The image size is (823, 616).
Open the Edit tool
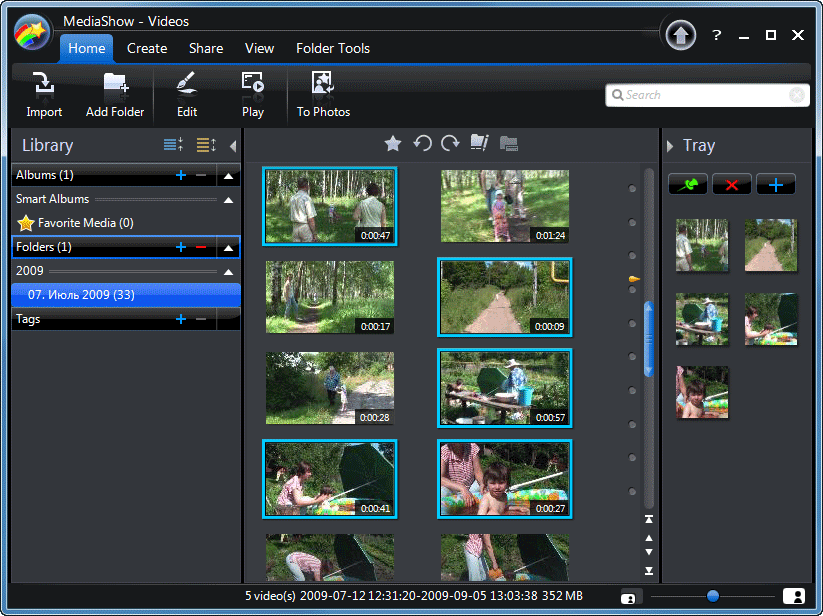click(187, 95)
